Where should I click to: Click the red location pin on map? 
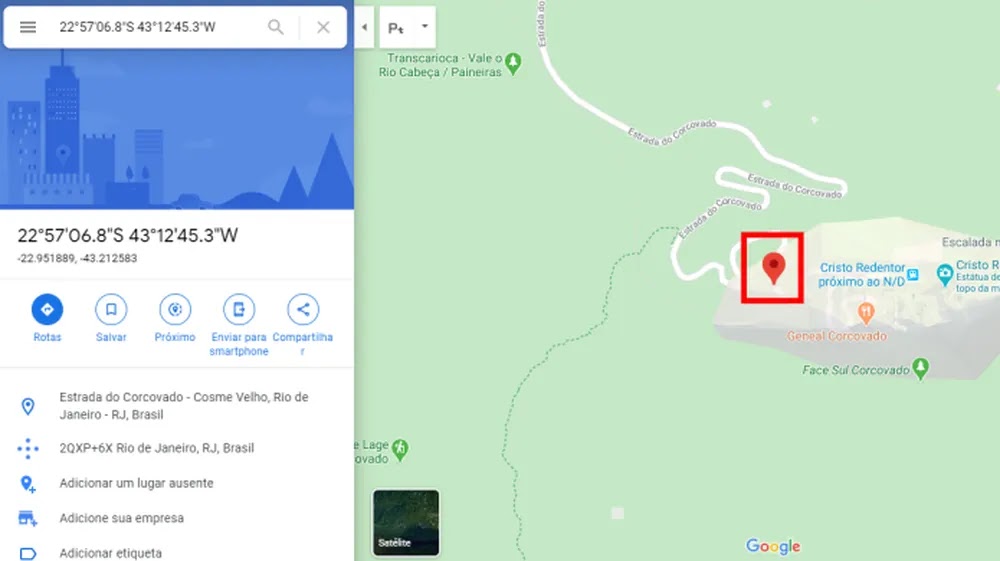(x=774, y=268)
